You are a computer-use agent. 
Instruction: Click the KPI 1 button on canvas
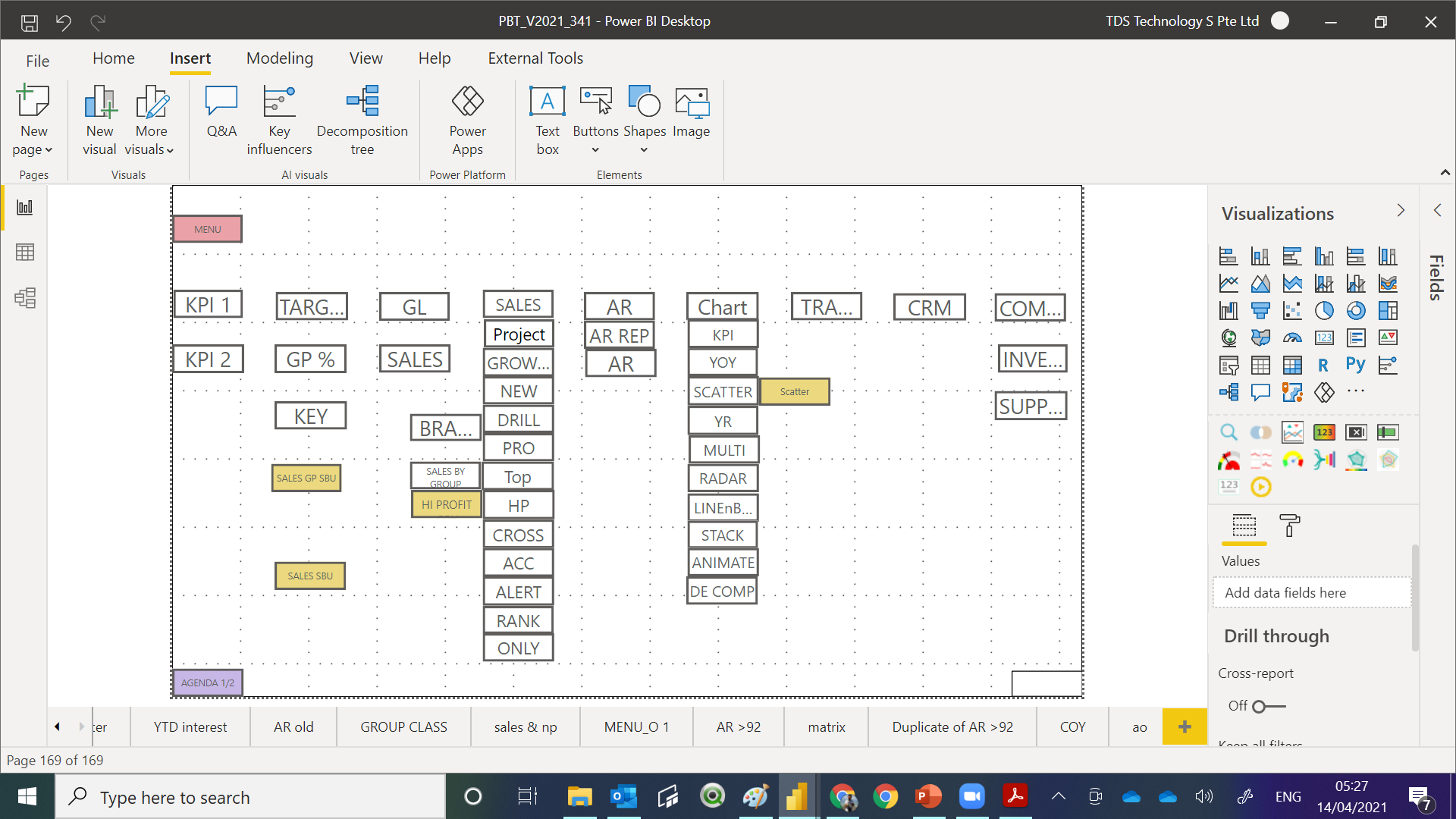coord(208,305)
